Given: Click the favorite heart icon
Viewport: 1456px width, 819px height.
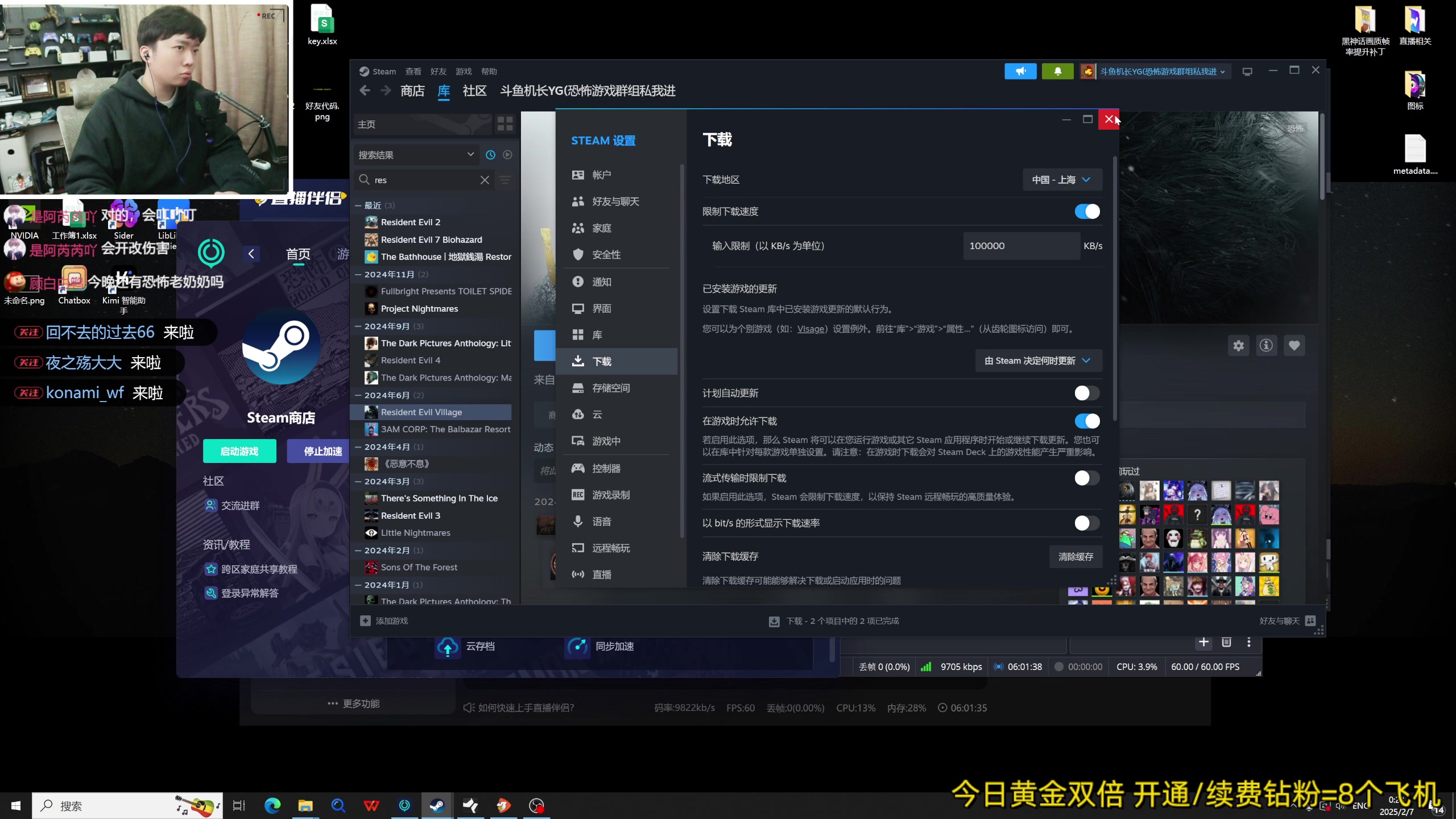Looking at the screenshot, I should click(x=1294, y=345).
